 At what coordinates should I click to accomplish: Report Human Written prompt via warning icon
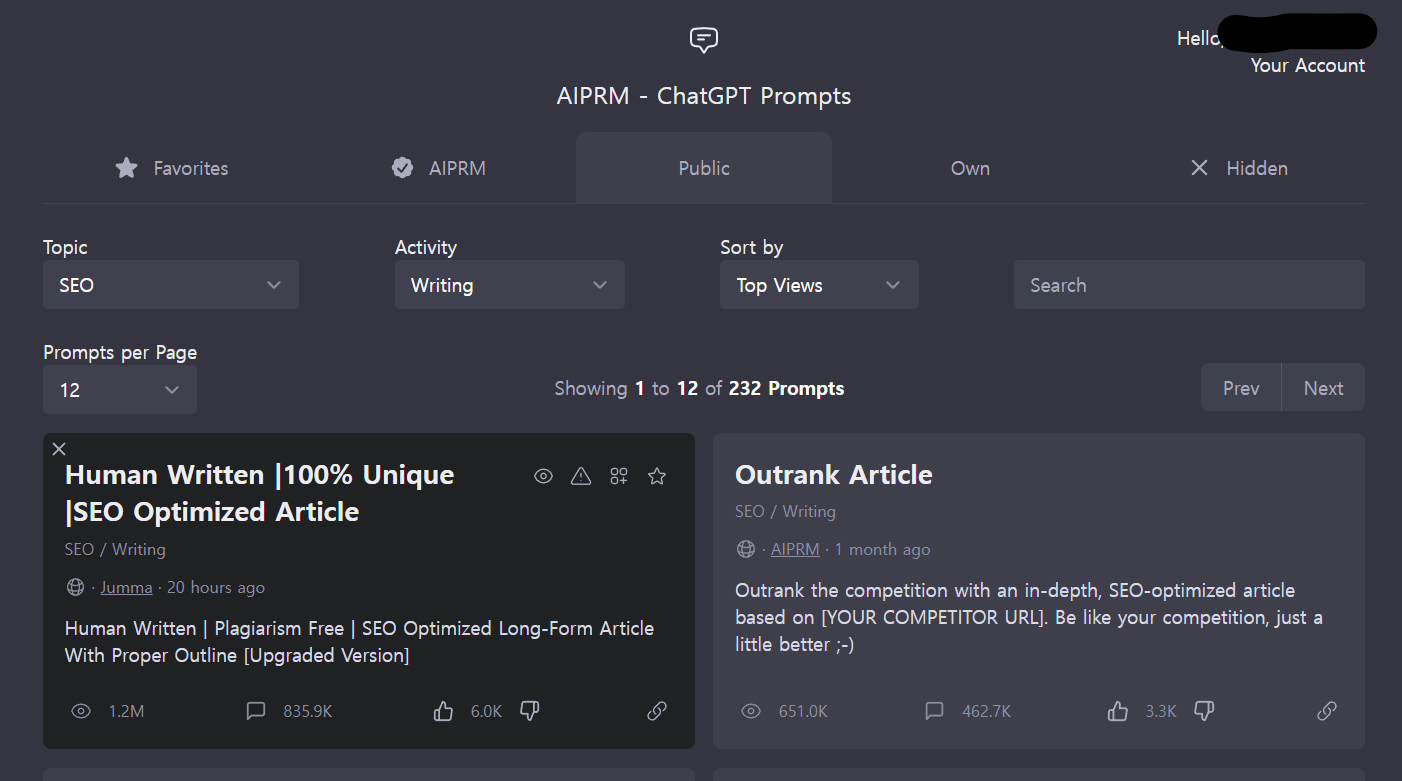click(x=581, y=476)
